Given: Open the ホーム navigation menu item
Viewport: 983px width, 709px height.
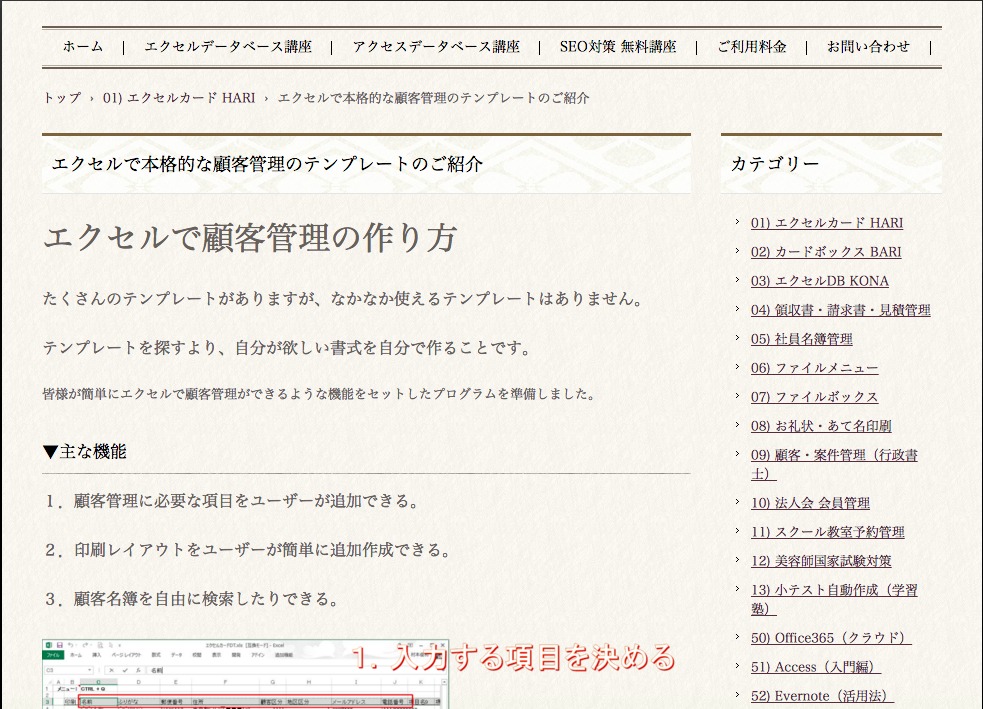Looking at the screenshot, I should click(x=82, y=46).
